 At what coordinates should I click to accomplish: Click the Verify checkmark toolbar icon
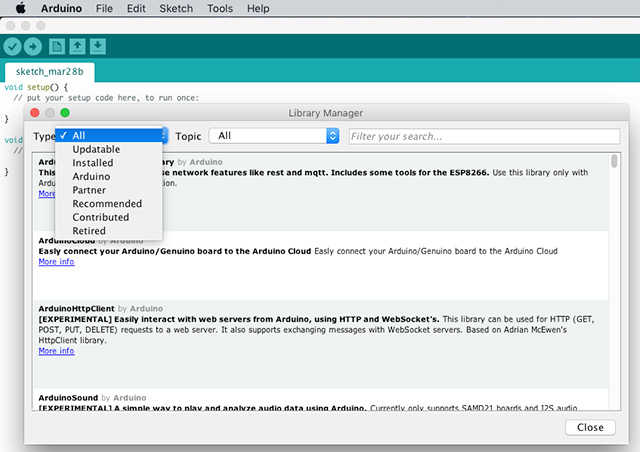click(x=13, y=47)
